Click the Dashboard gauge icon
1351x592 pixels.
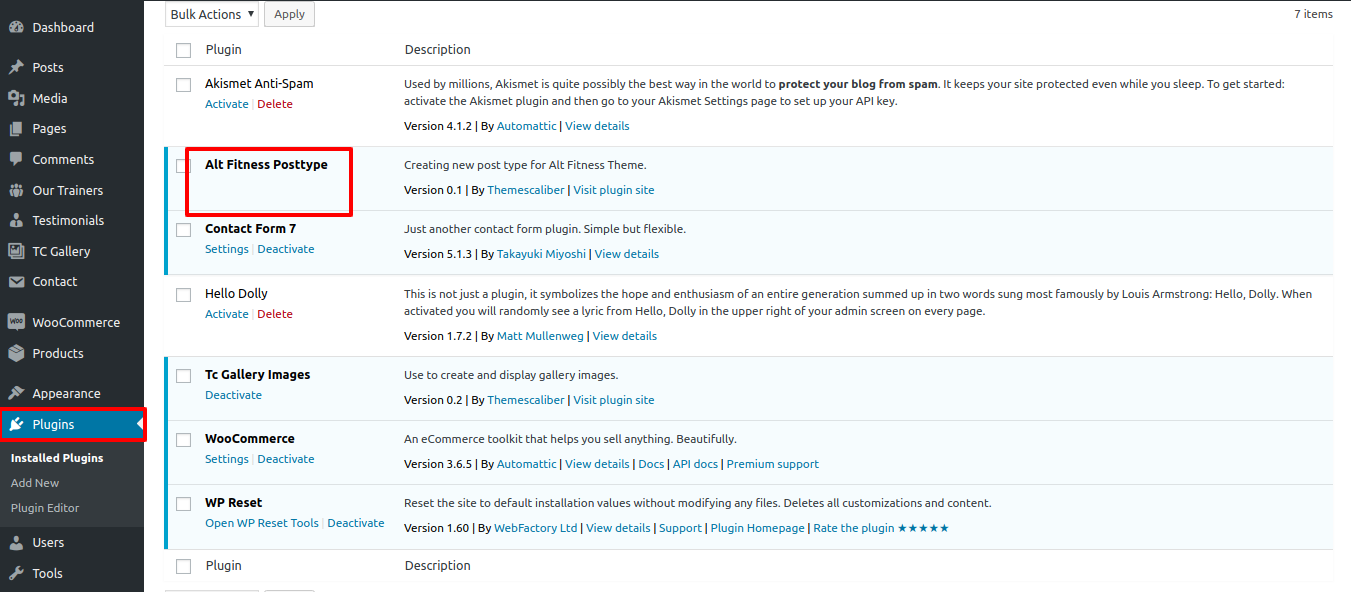coord(16,27)
